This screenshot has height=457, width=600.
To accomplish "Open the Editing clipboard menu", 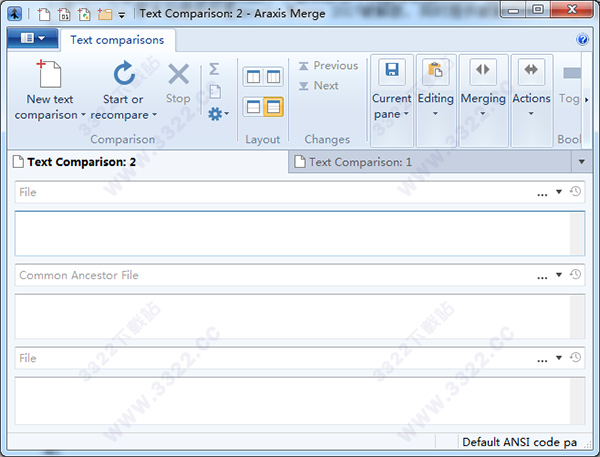I will click(436, 101).
